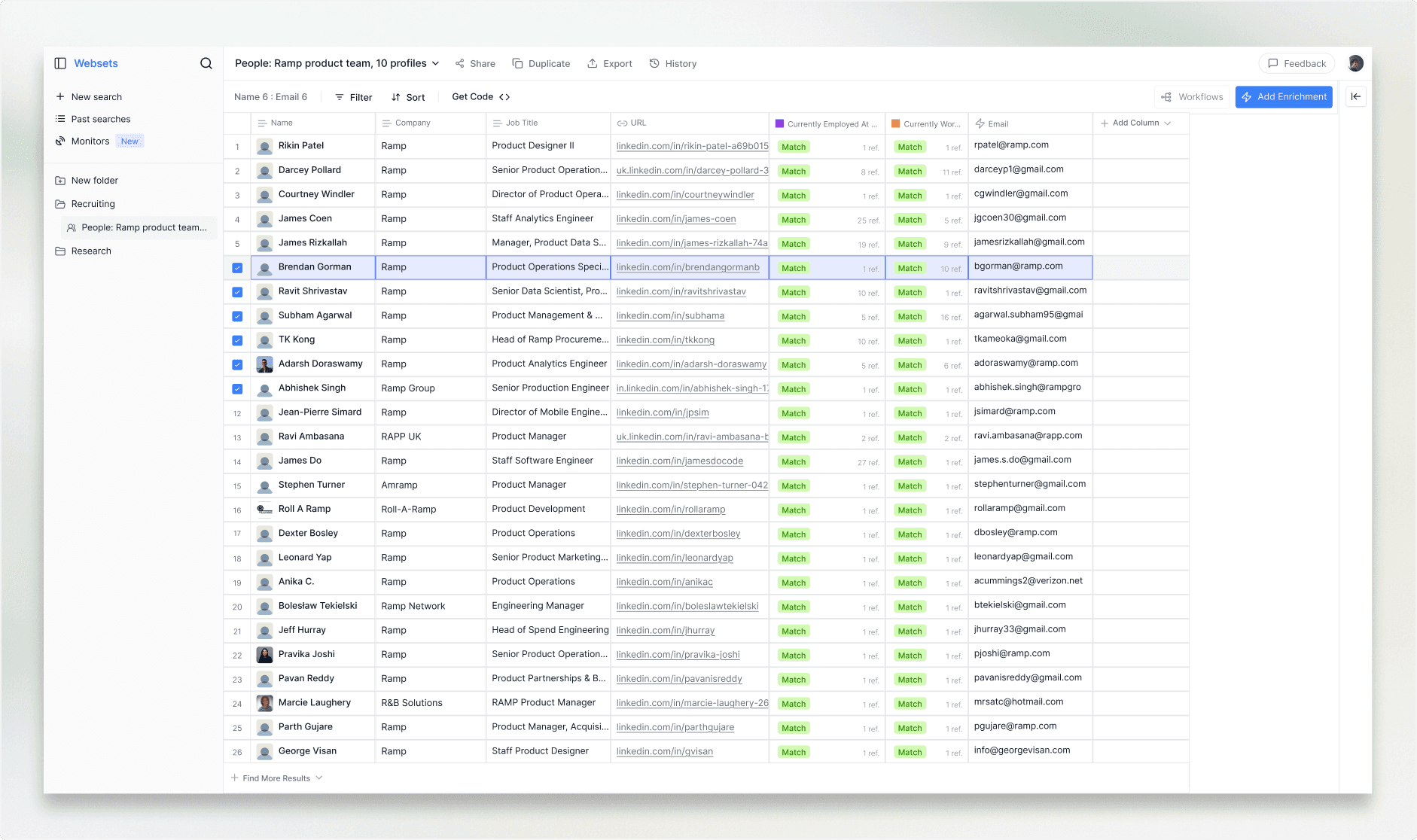Click purple swatch in Currently Employed At header
The width and height of the screenshot is (1417, 840).
(780, 123)
